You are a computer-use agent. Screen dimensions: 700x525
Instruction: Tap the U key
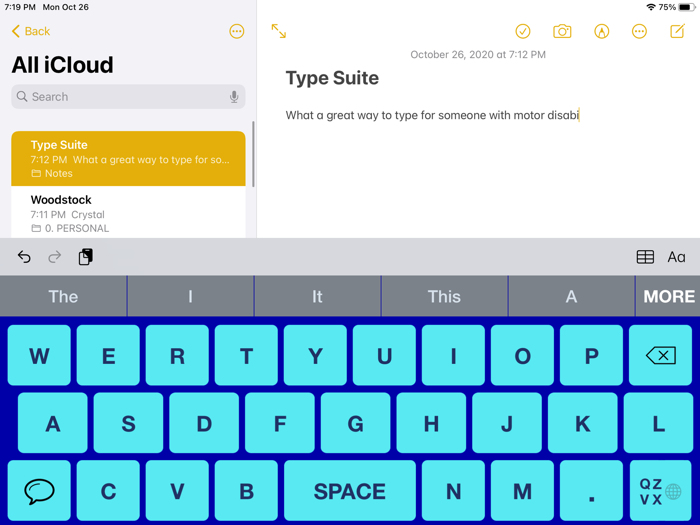(x=384, y=355)
